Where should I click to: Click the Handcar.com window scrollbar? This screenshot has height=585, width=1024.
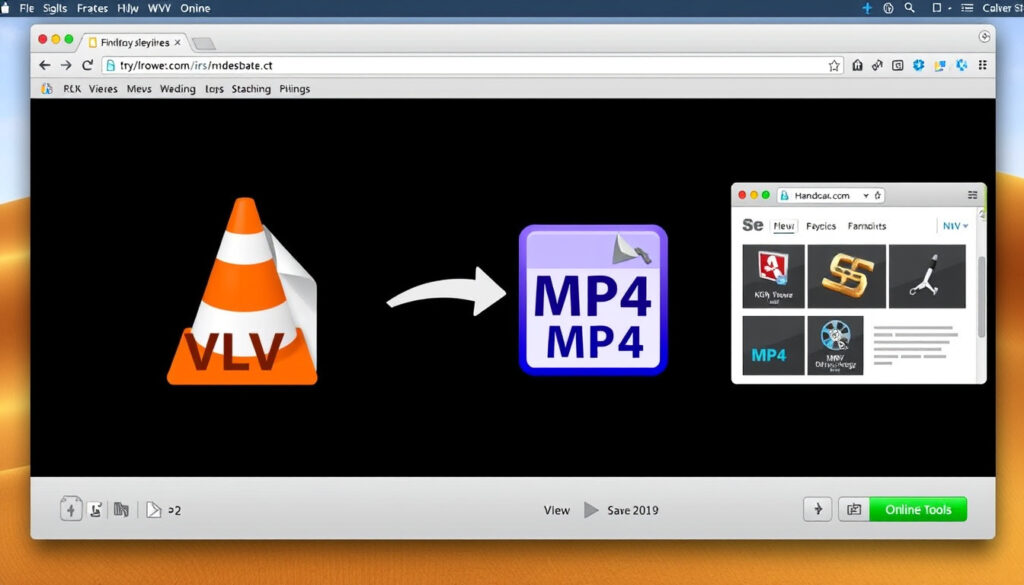click(x=981, y=297)
